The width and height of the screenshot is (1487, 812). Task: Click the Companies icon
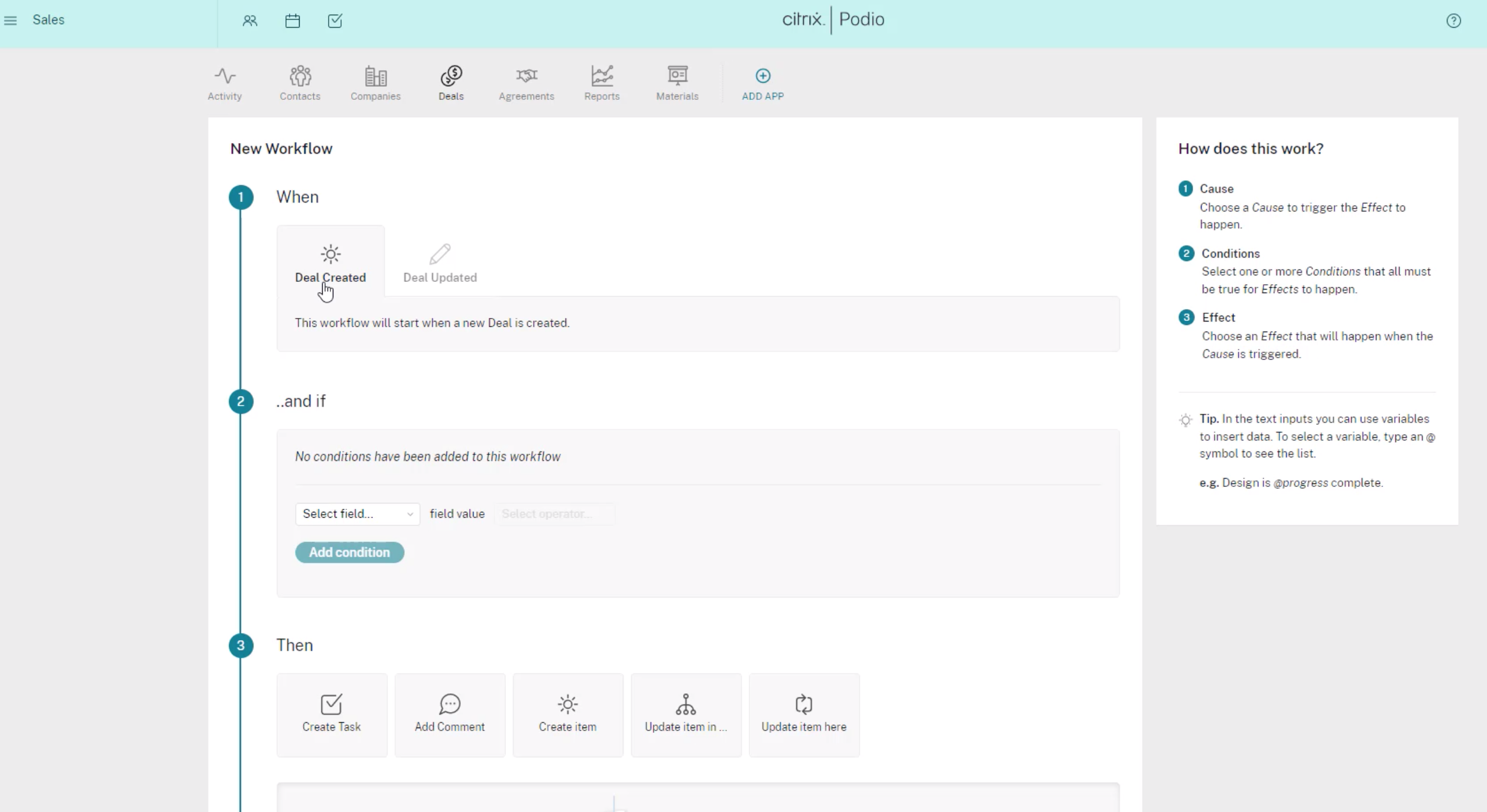pos(375,83)
